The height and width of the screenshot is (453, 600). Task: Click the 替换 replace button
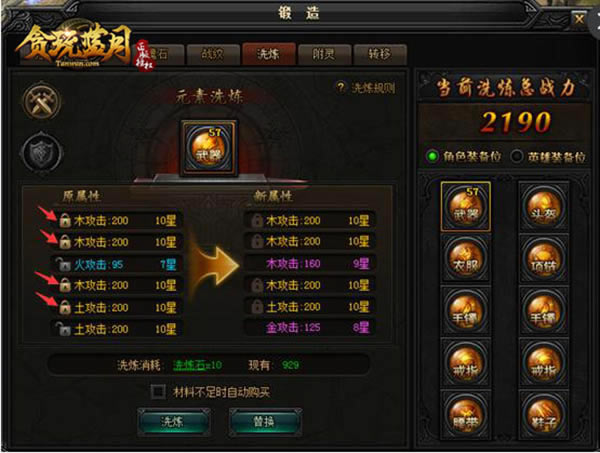point(265,422)
